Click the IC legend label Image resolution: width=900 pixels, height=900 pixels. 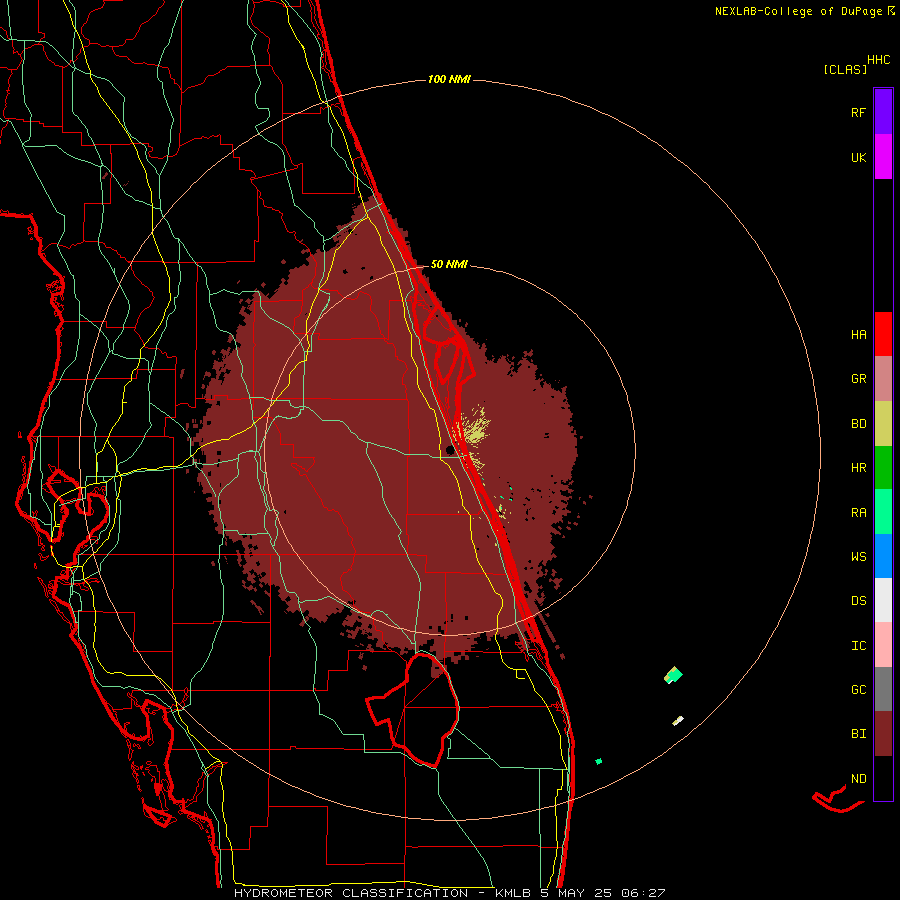858,646
